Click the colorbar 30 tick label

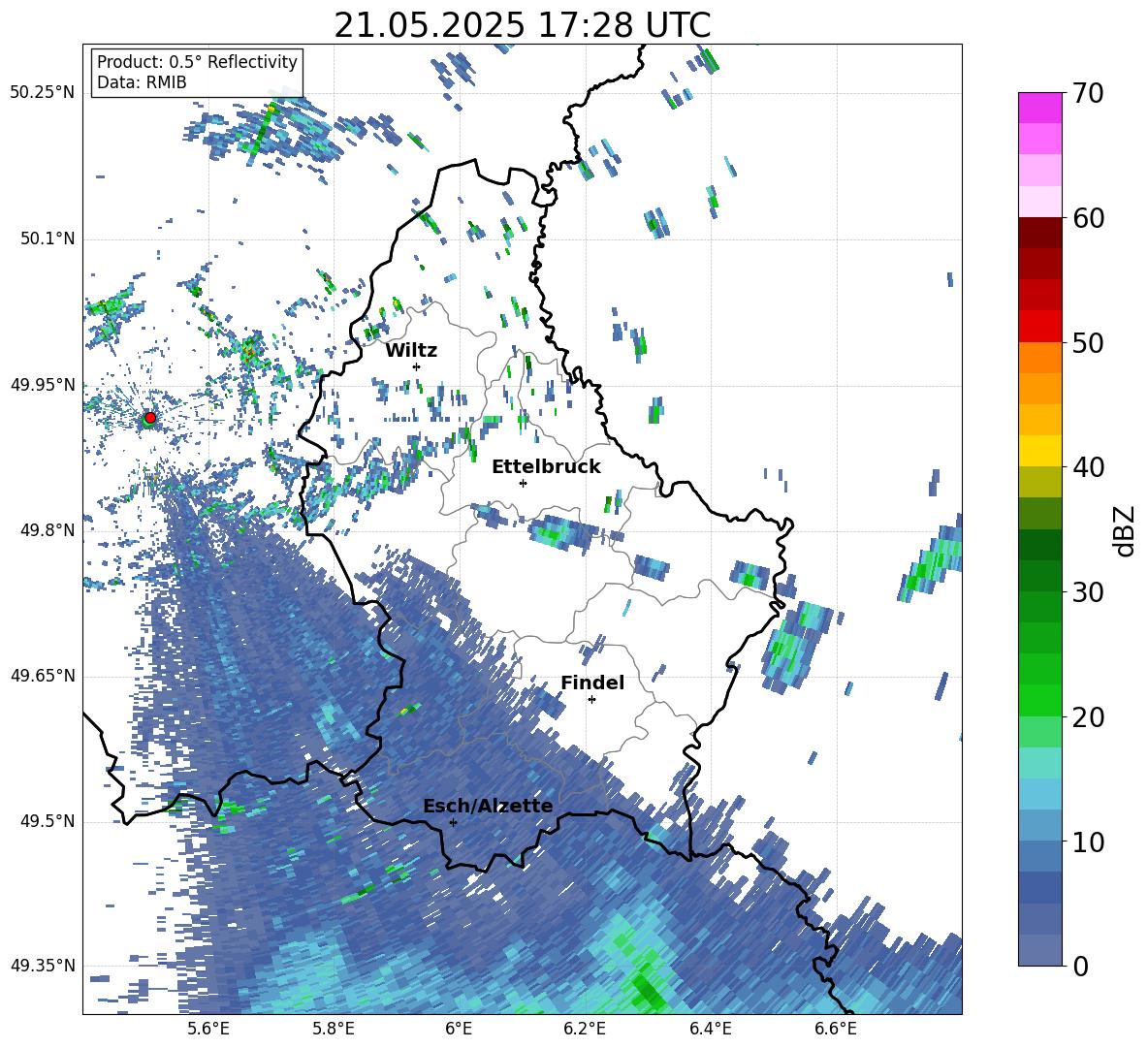pyautogui.click(x=1089, y=592)
